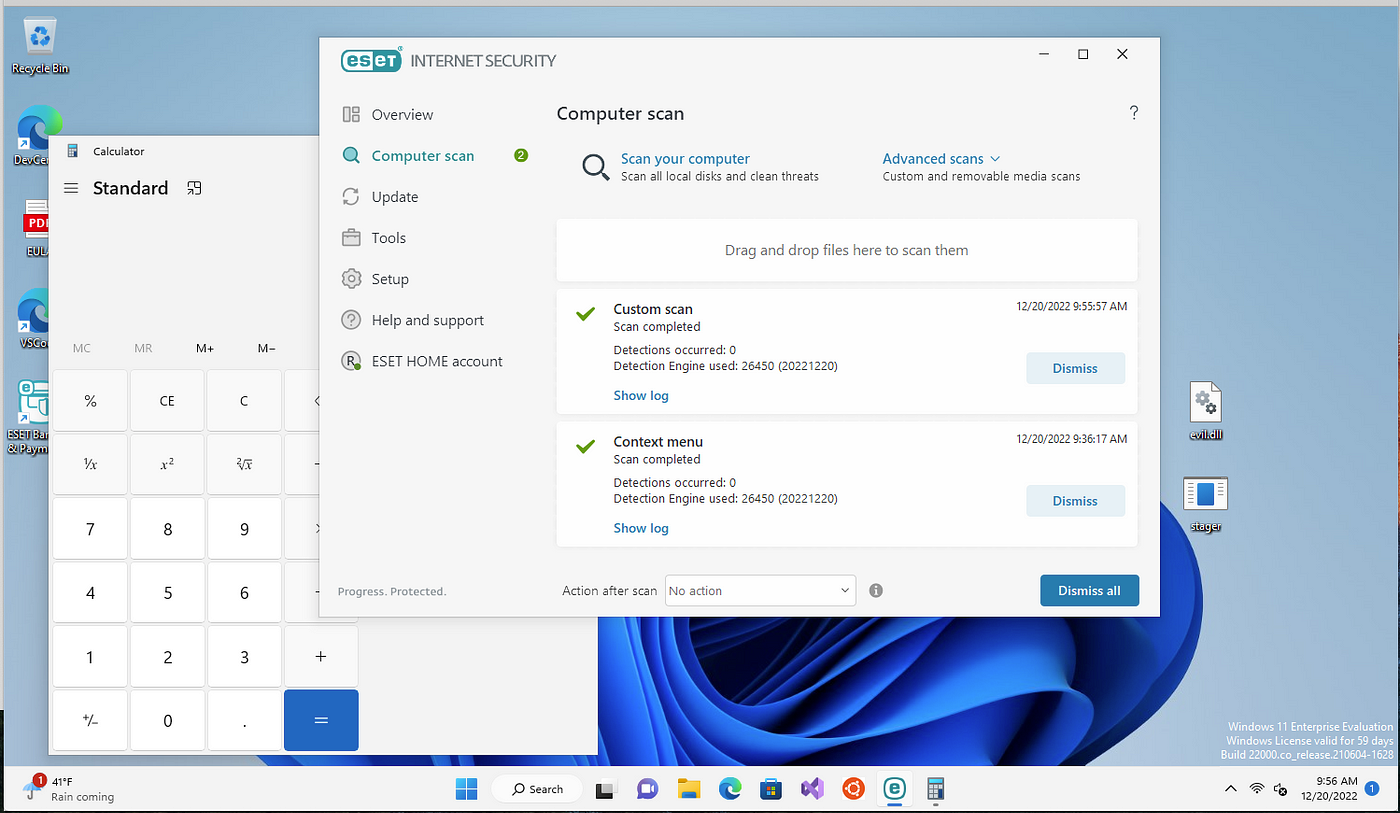Click Calculator M+ memory button
Viewport: 1400px width, 813px height.
tap(205, 348)
